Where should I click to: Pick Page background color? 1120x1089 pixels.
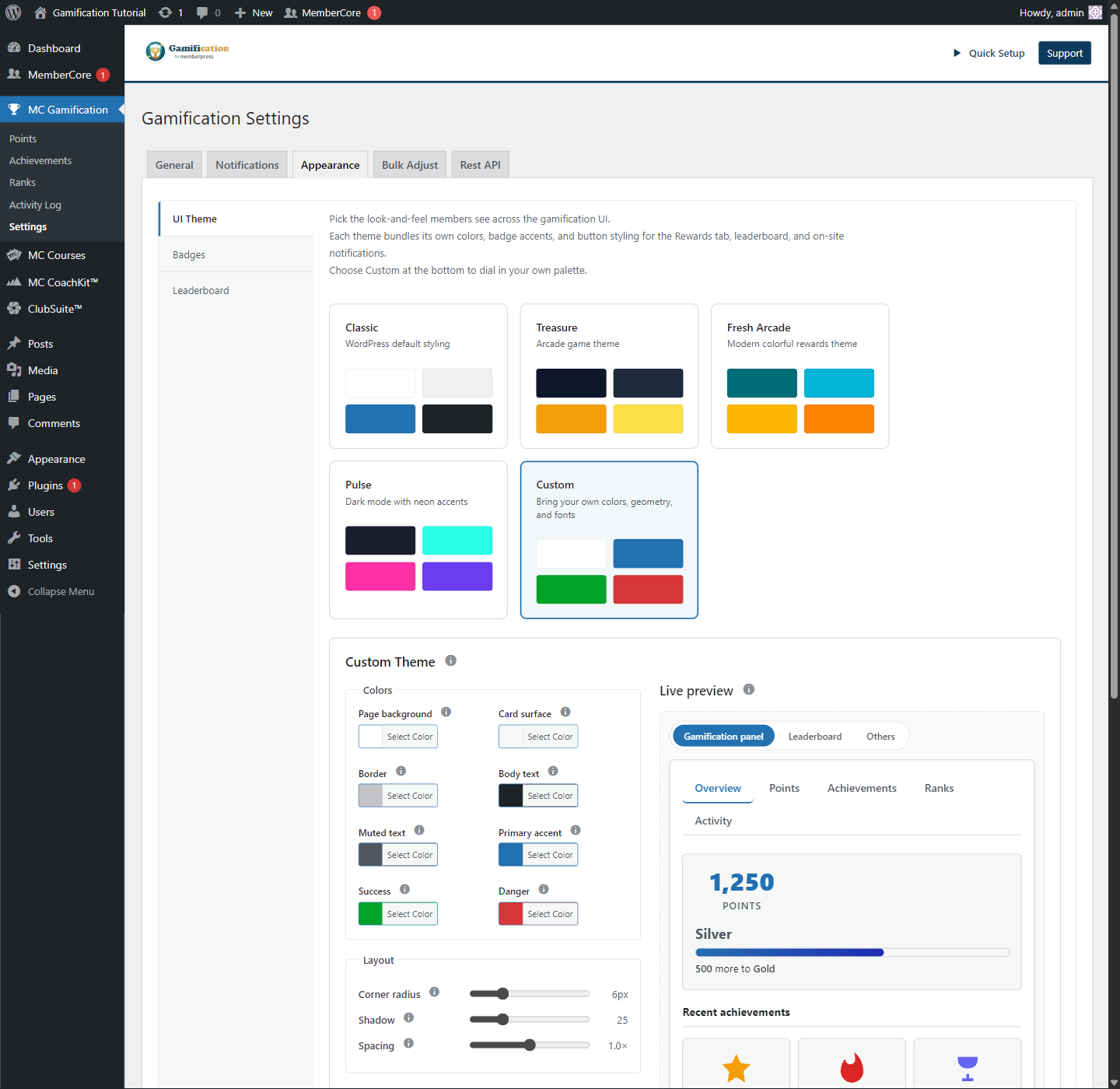(x=398, y=737)
